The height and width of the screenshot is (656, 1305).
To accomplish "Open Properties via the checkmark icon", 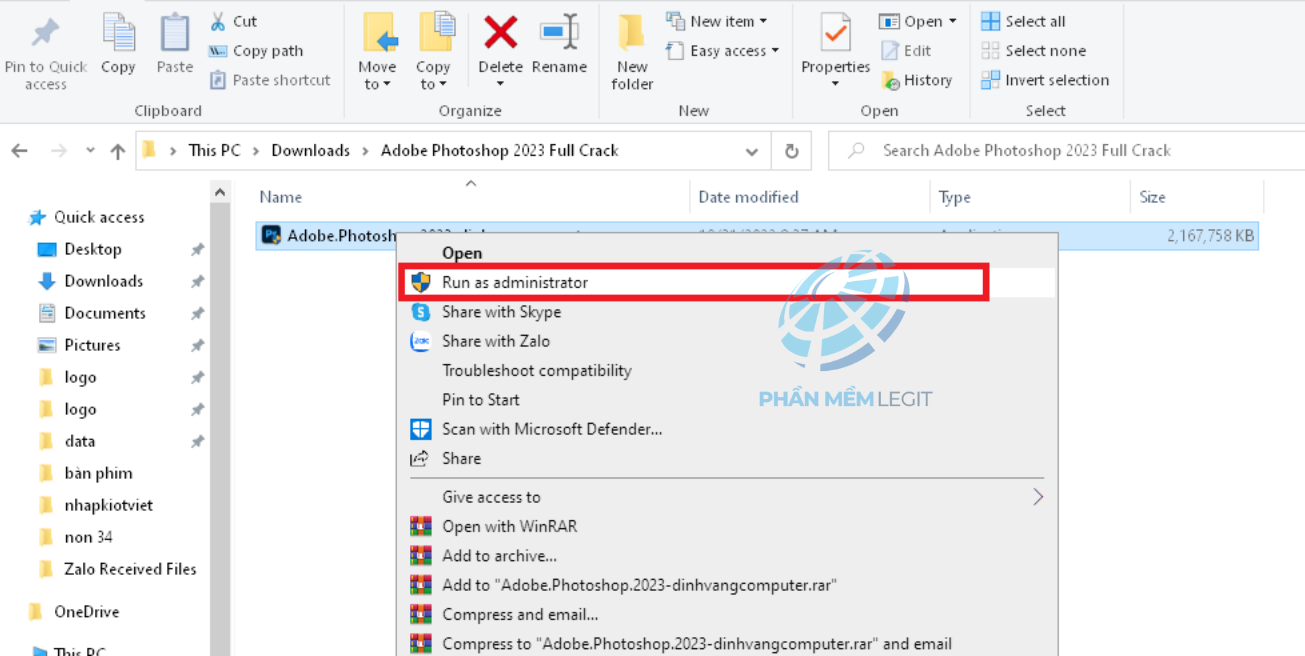I will (x=835, y=33).
